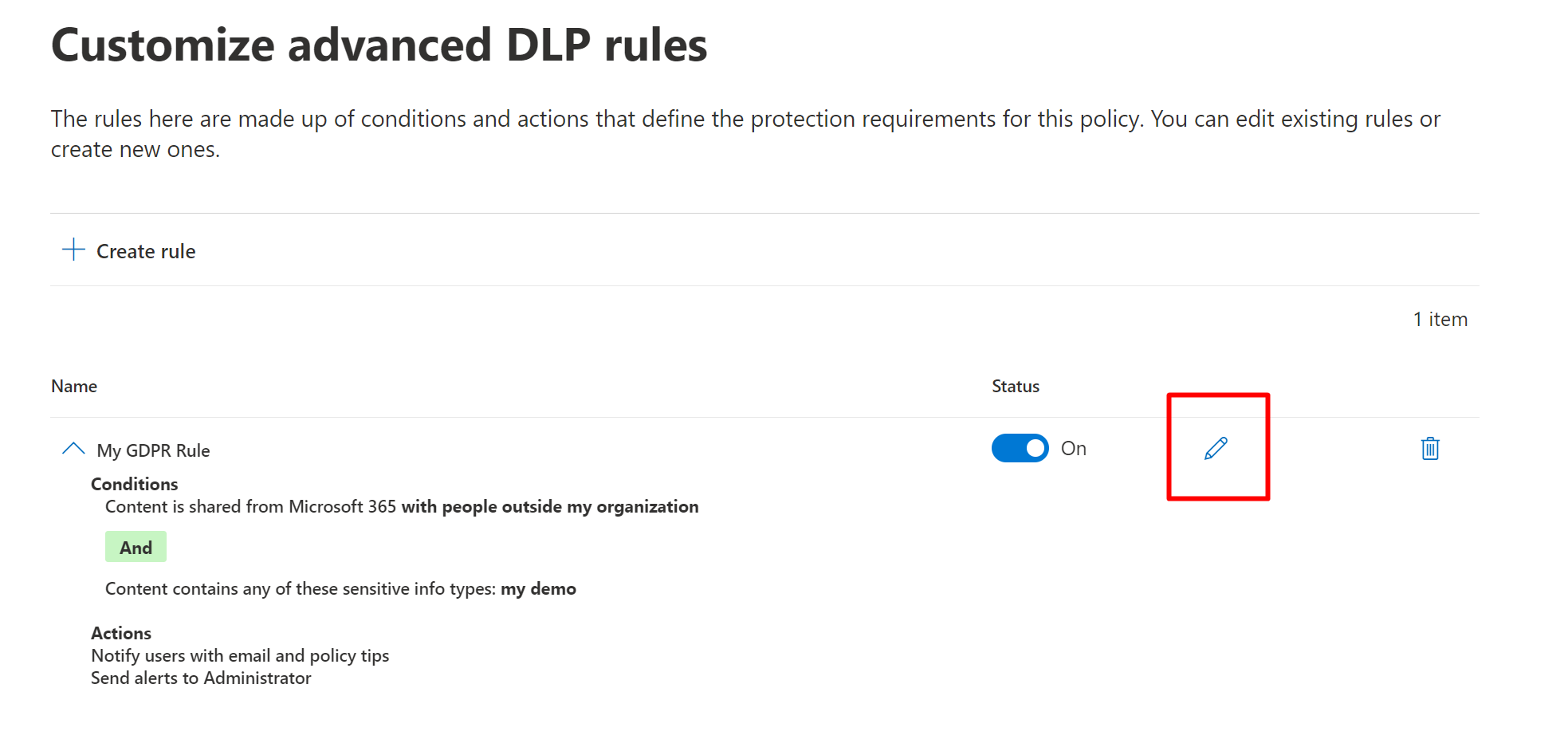Select the My GDPR Rule name
Image resolution: width=1568 pixels, height=735 pixels.
pyautogui.click(x=153, y=450)
